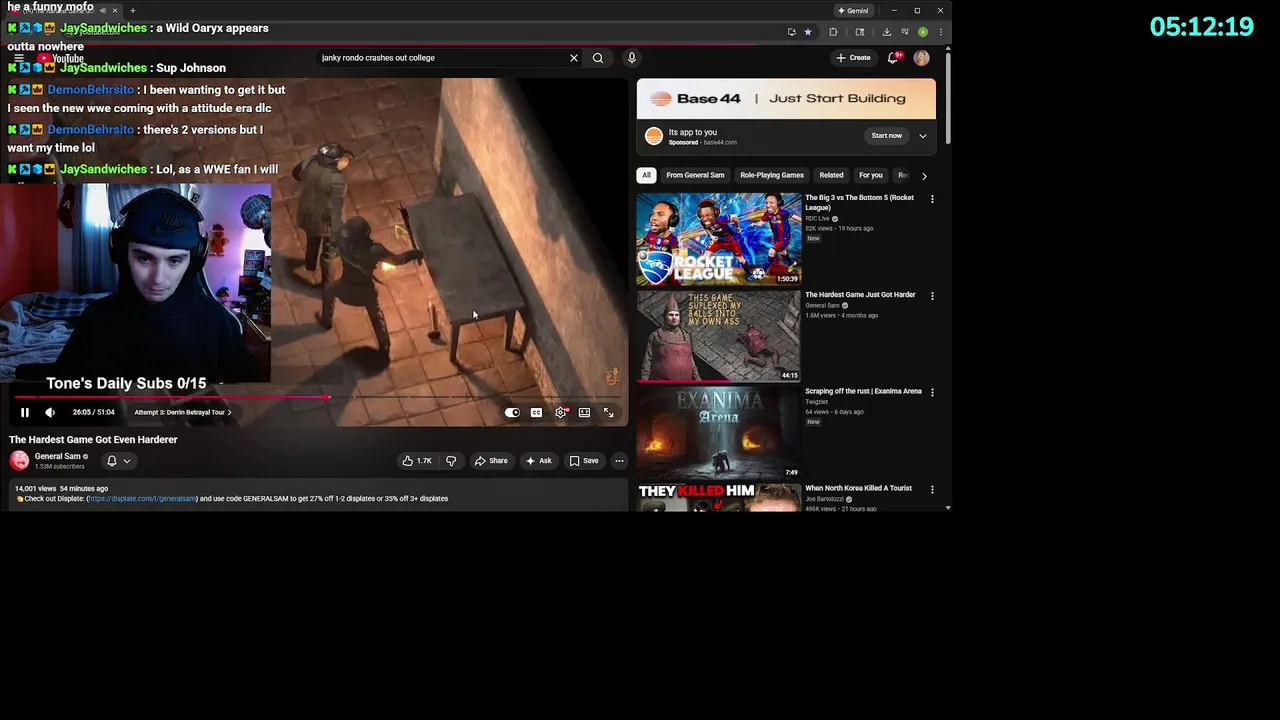Open the Twigzlet channel name
The width and height of the screenshot is (1280, 720).
[816, 402]
